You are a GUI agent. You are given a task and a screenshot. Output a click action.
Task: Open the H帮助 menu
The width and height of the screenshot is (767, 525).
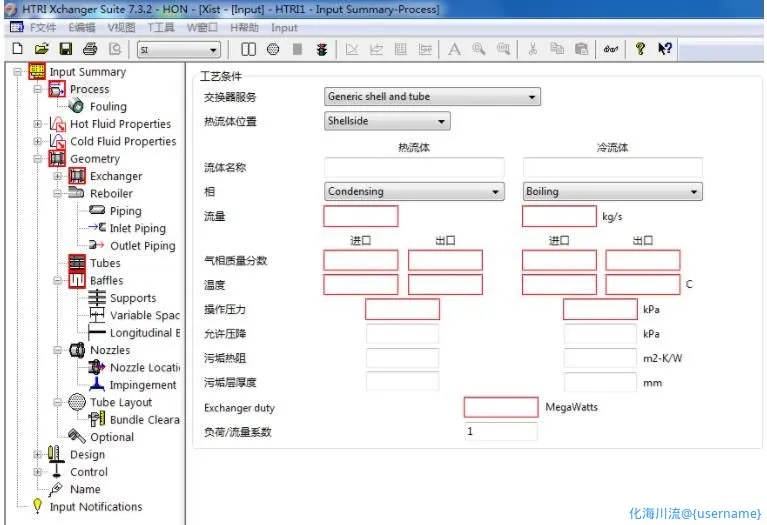244,27
